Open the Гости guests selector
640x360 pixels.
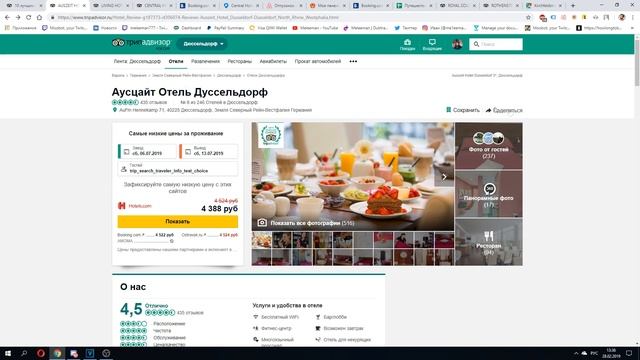(x=178, y=168)
